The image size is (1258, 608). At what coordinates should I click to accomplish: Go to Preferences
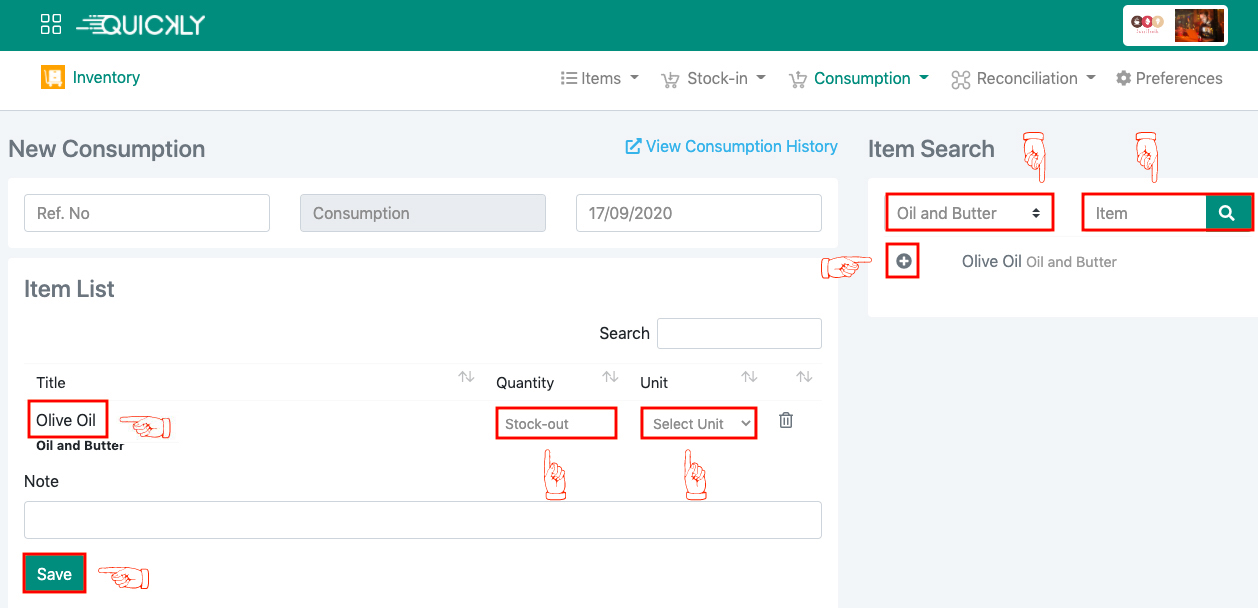coord(1169,78)
